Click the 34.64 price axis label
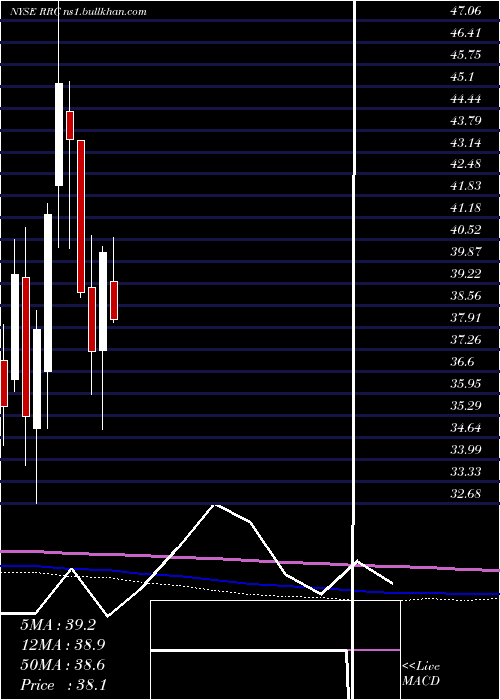Screen dimensions: 500x700 click(466, 428)
